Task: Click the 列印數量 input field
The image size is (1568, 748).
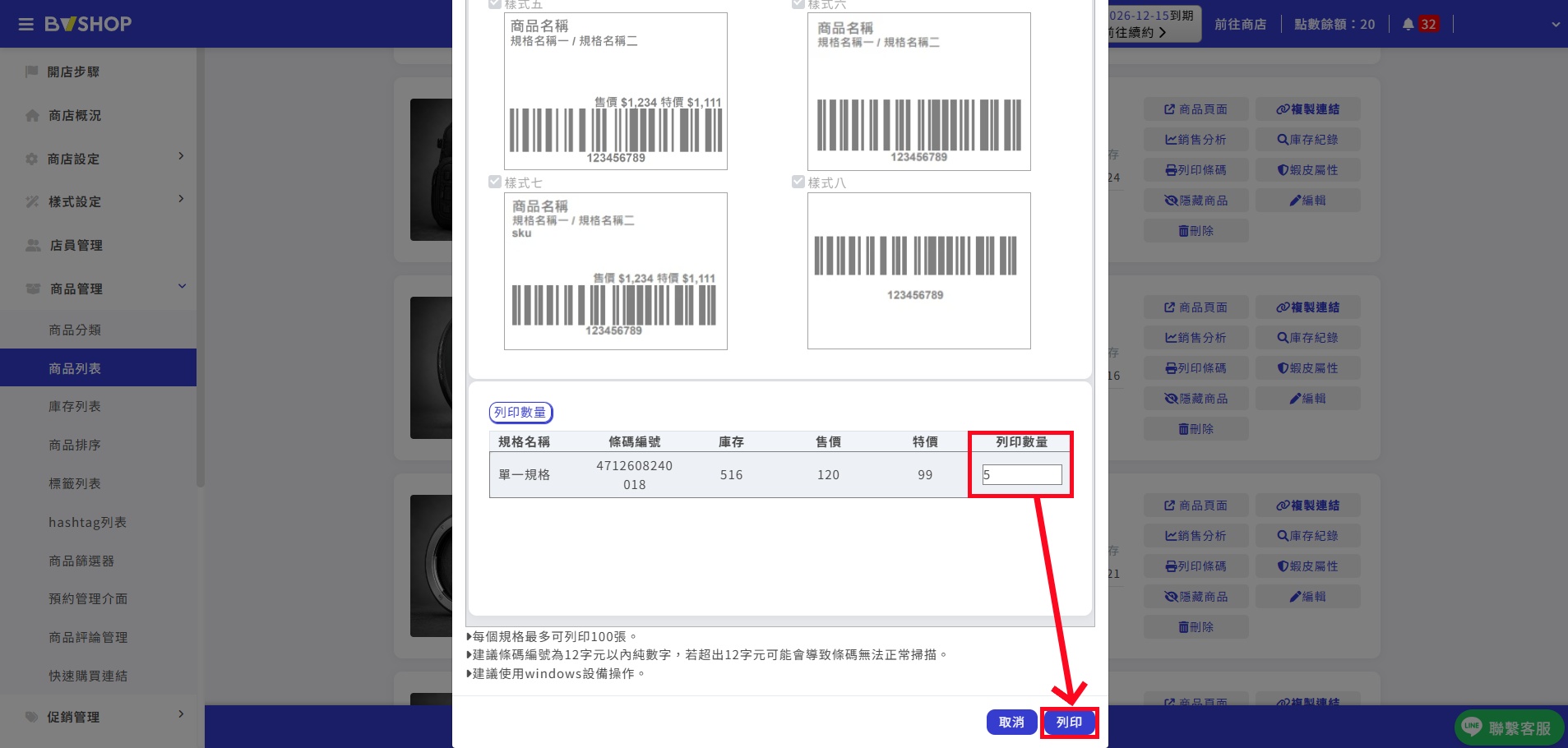Action: click(1022, 474)
